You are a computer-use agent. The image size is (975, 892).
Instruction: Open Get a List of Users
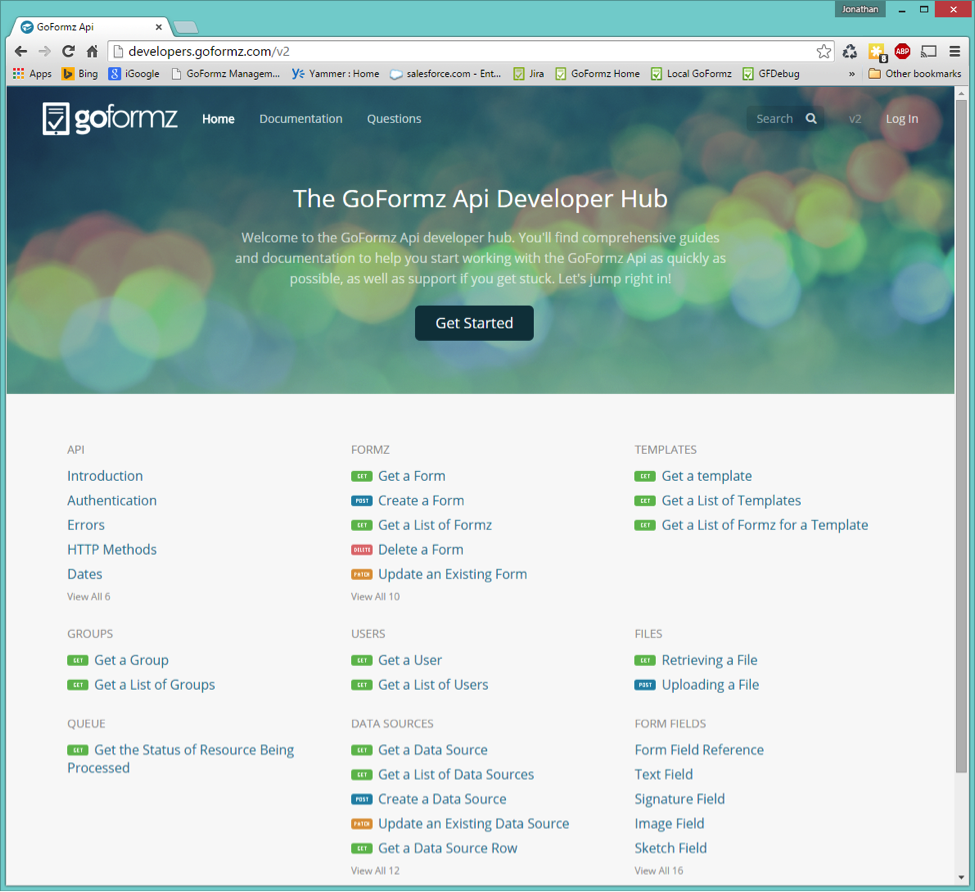point(433,684)
